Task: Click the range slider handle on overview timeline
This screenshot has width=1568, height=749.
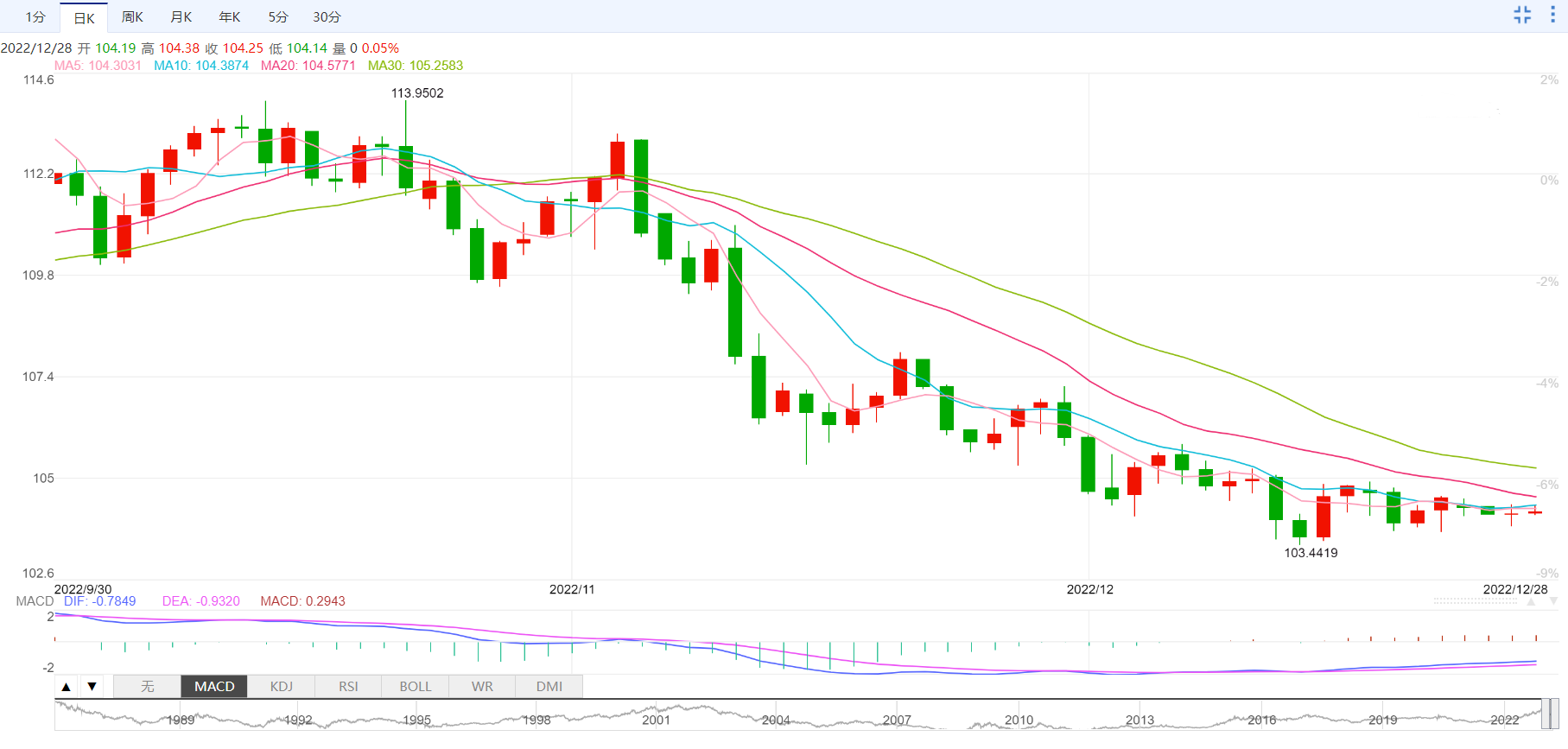Action: [1550, 714]
